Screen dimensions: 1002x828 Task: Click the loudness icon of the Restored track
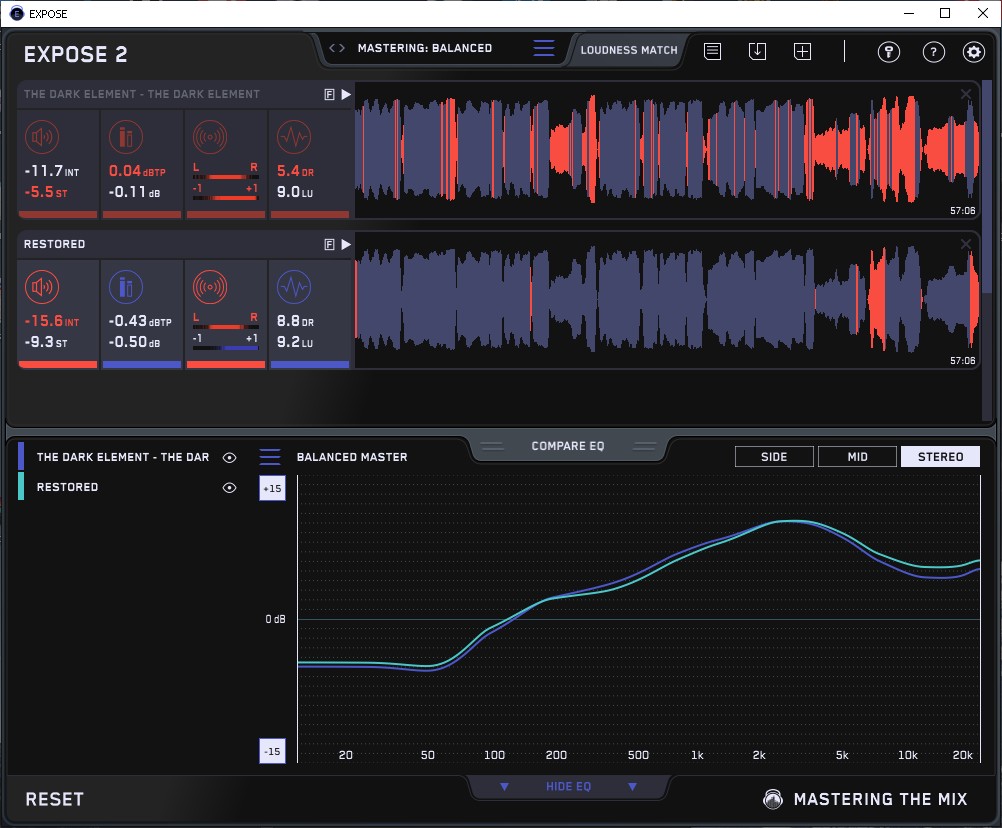[x=42, y=287]
